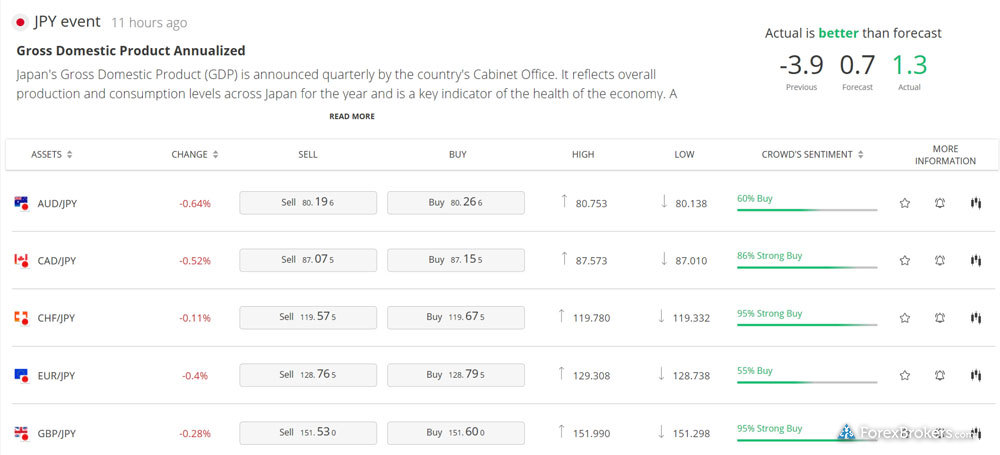The width and height of the screenshot is (1000, 455).
Task: Click Sell 128.765 for EUR/JPY
Action: point(308,375)
